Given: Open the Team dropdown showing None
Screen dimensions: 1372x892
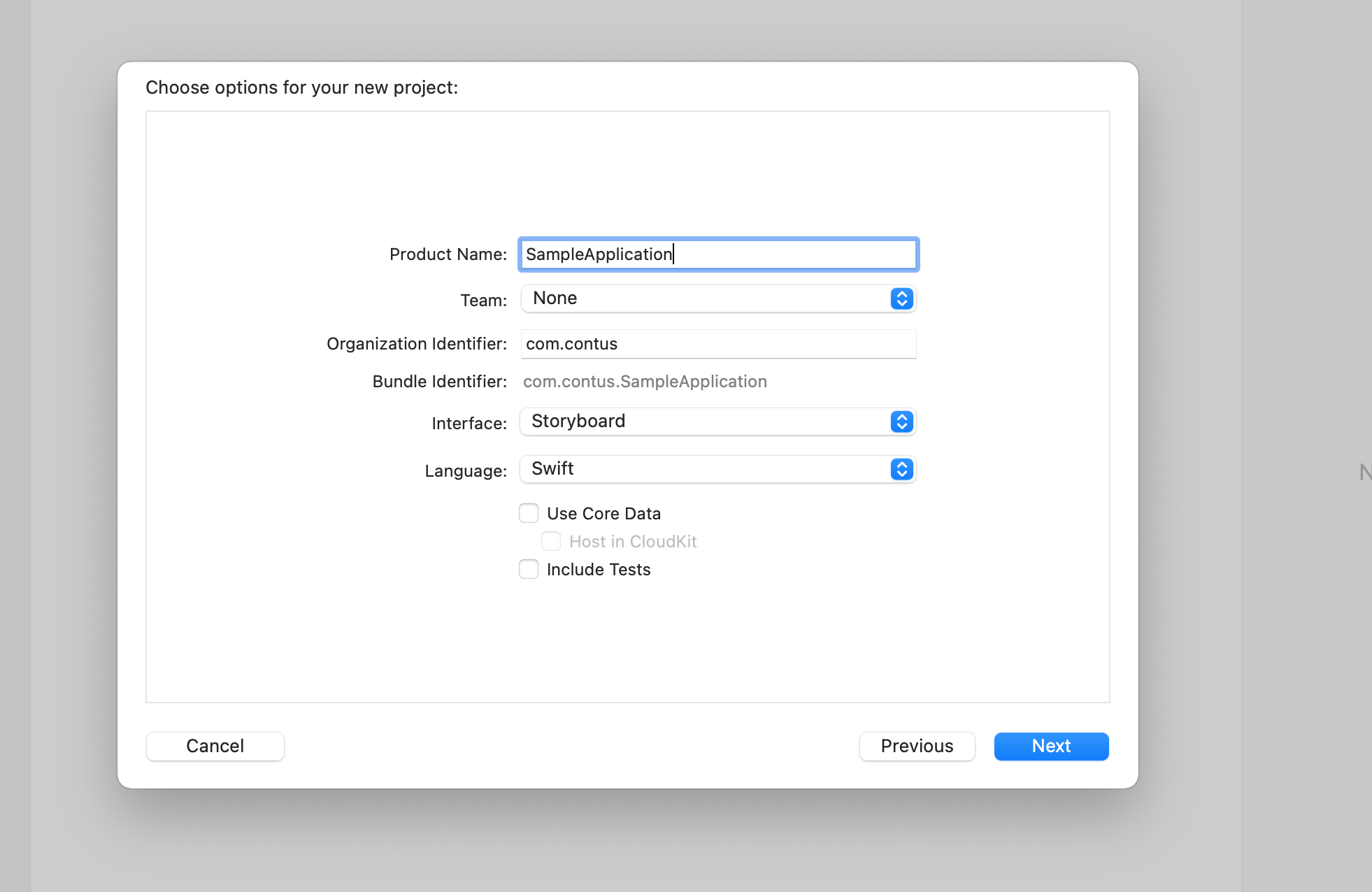Looking at the screenshot, I should 705,299.
